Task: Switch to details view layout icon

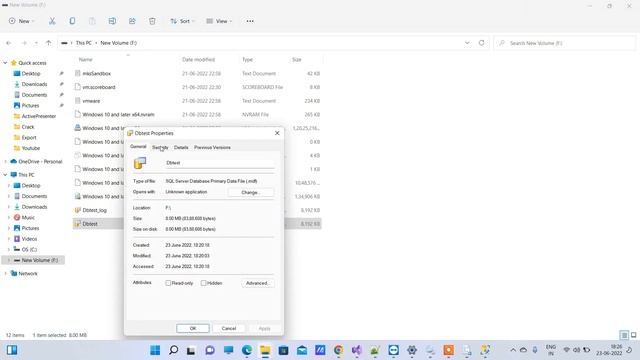Action: tap(624, 335)
